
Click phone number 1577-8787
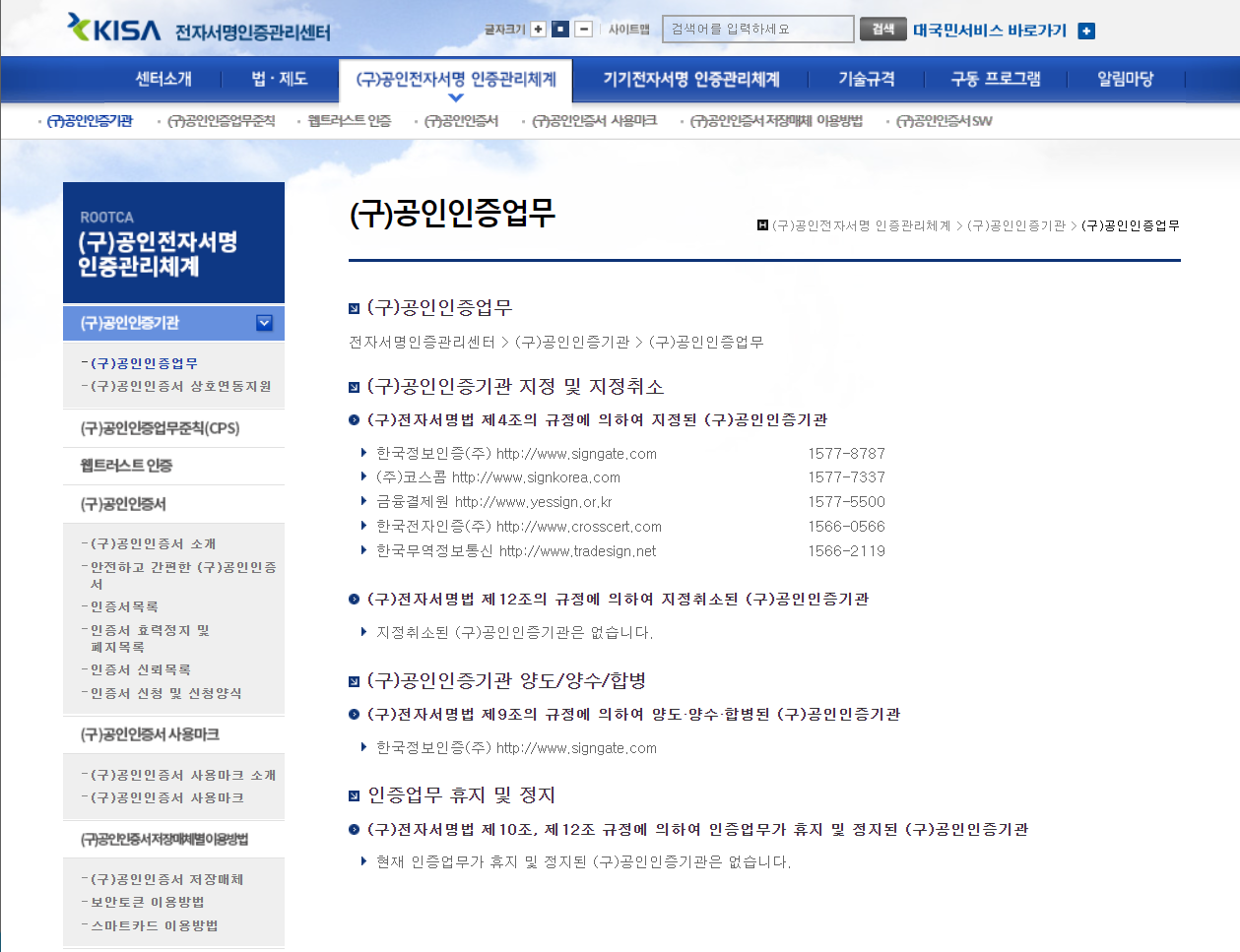(846, 454)
